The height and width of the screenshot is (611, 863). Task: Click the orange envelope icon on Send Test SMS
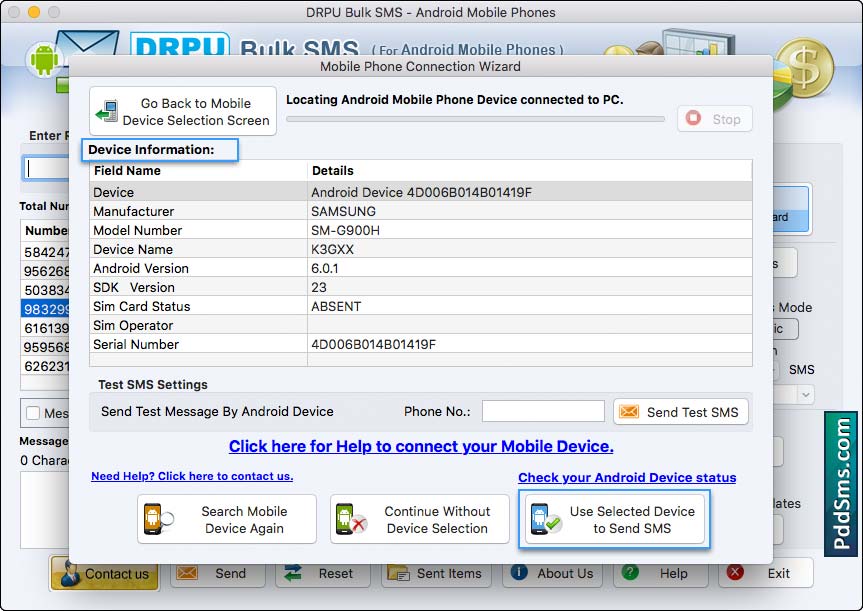point(629,412)
